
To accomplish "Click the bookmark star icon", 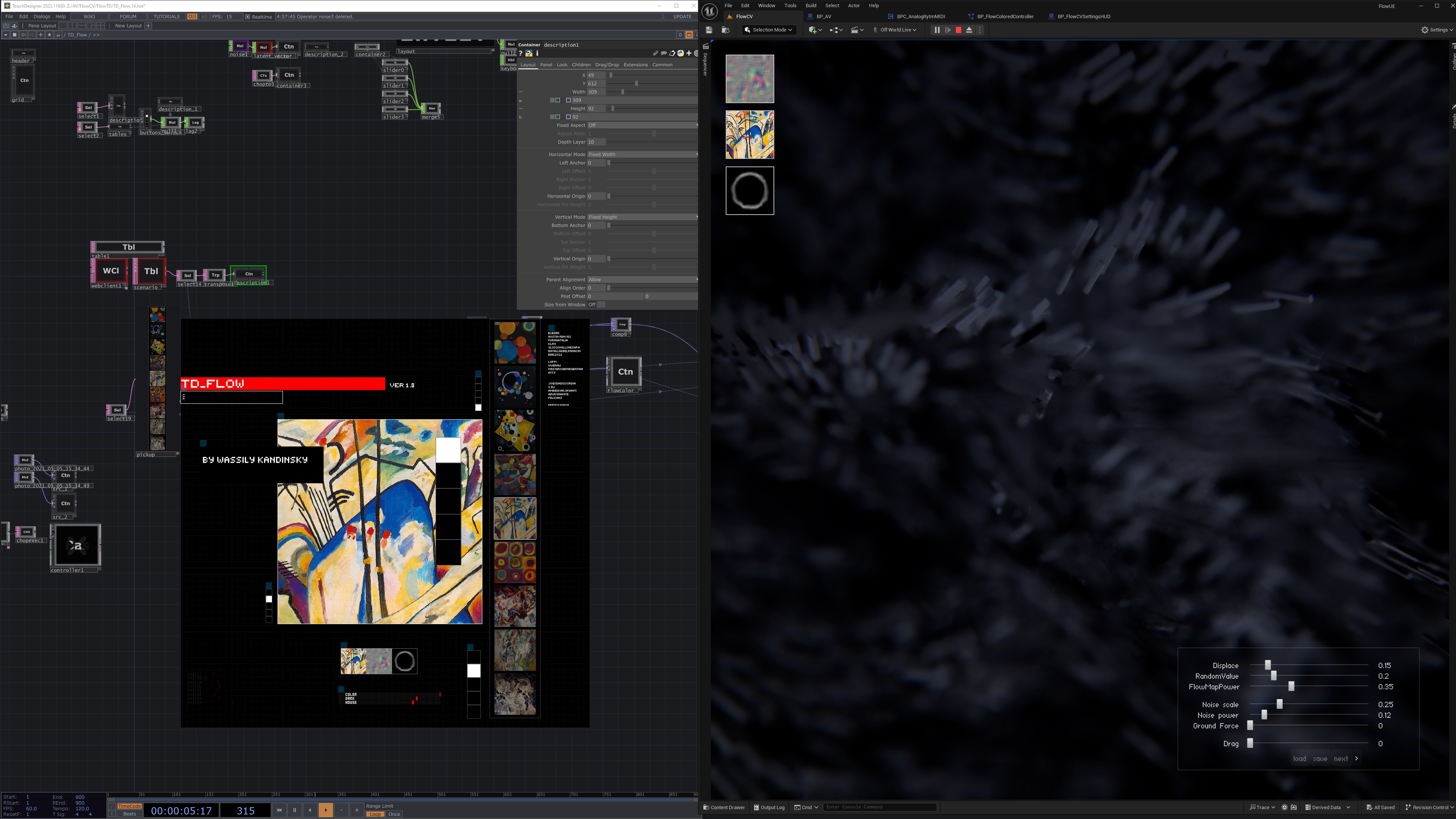I will click(49, 35).
